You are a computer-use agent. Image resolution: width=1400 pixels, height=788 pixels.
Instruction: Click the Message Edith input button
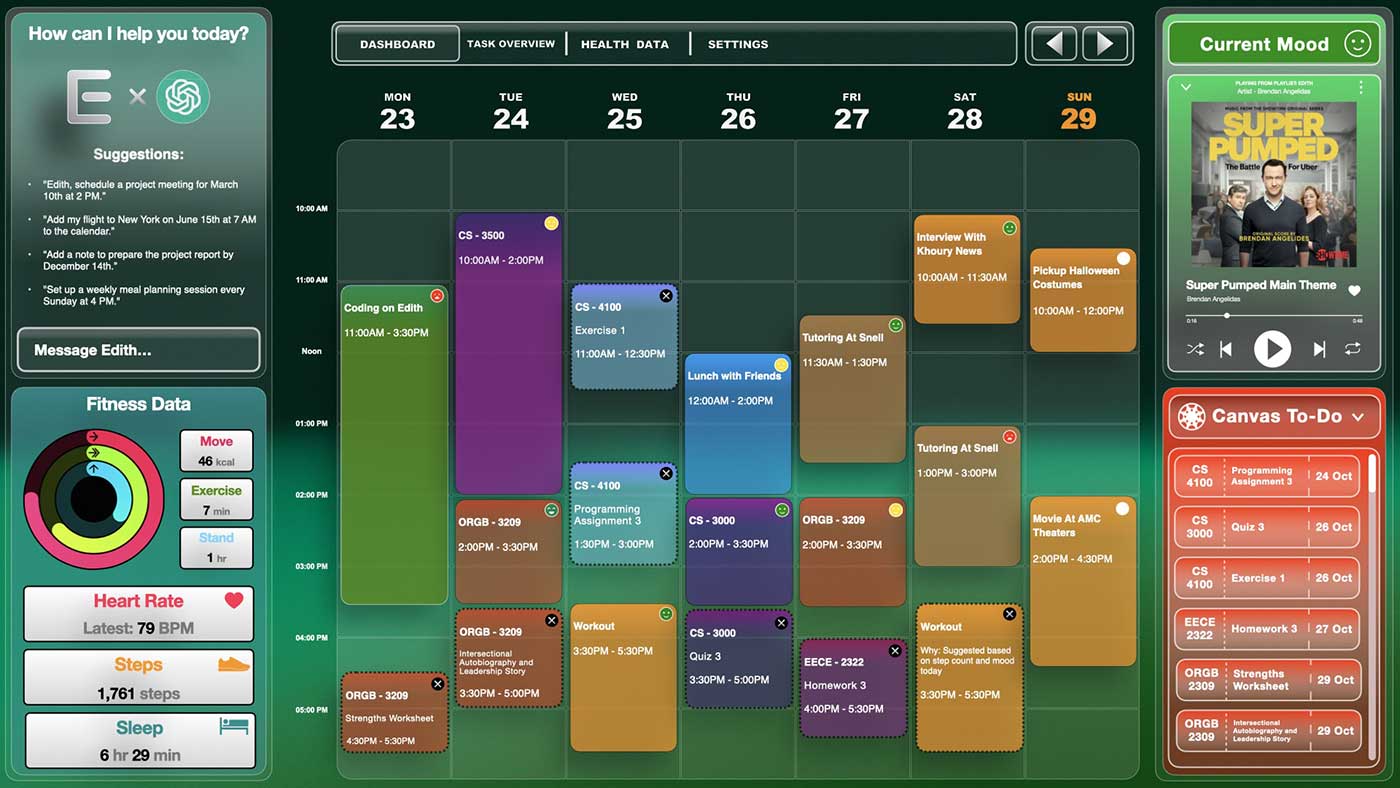click(x=138, y=350)
